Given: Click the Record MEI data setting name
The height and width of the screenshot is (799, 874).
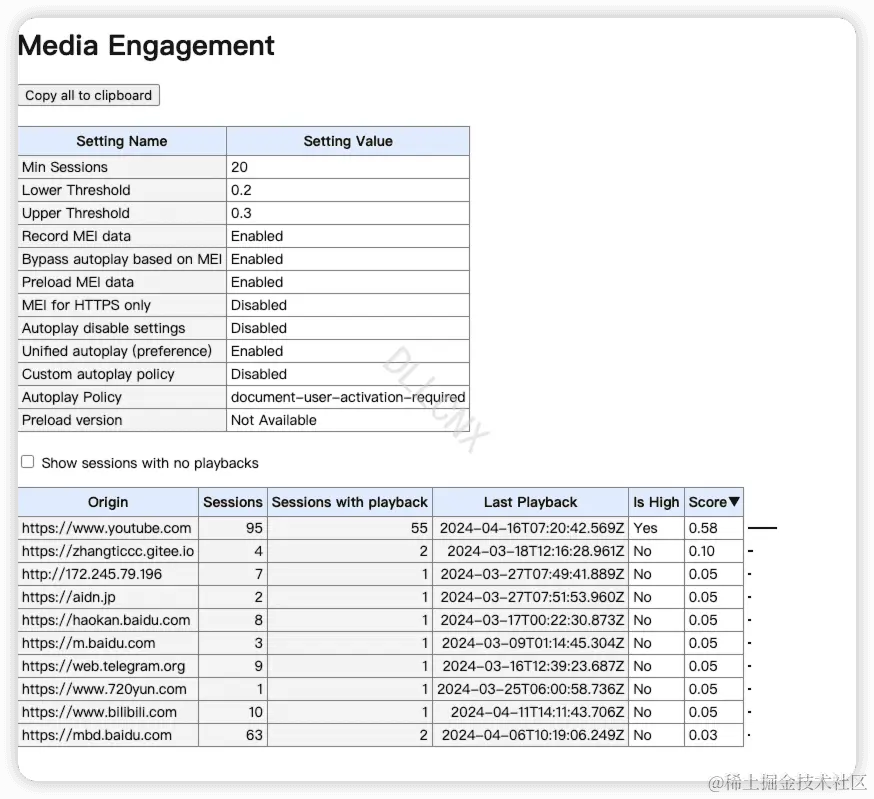Looking at the screenshot, I should click(x=76, y=236).
